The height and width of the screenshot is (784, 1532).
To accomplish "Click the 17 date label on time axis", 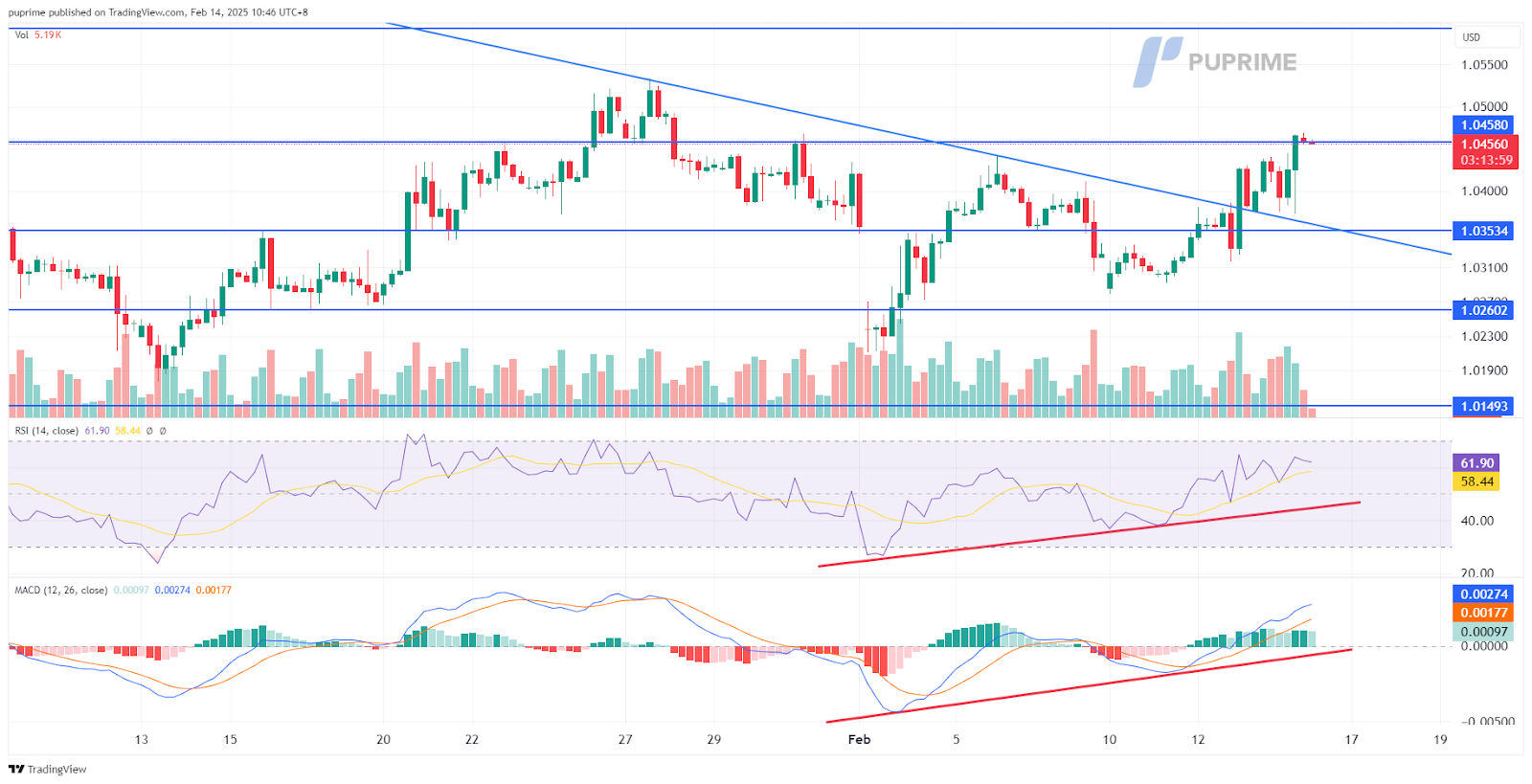I will tap(1352, 739).
